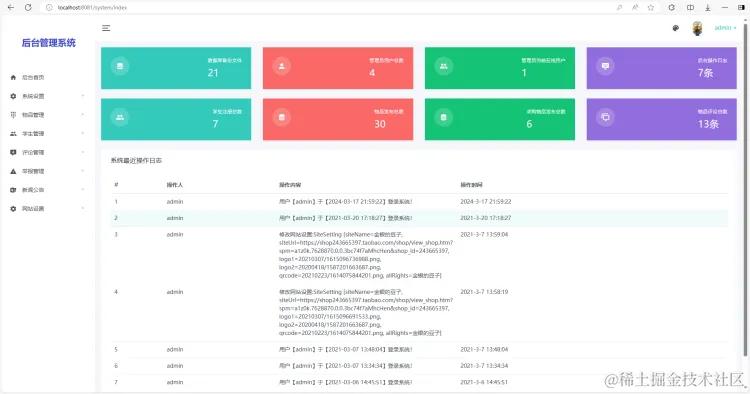This screenshot has width=750, height=394.
Task: Go to 后台首页 in the sidebar
Action: click(33, 77)
